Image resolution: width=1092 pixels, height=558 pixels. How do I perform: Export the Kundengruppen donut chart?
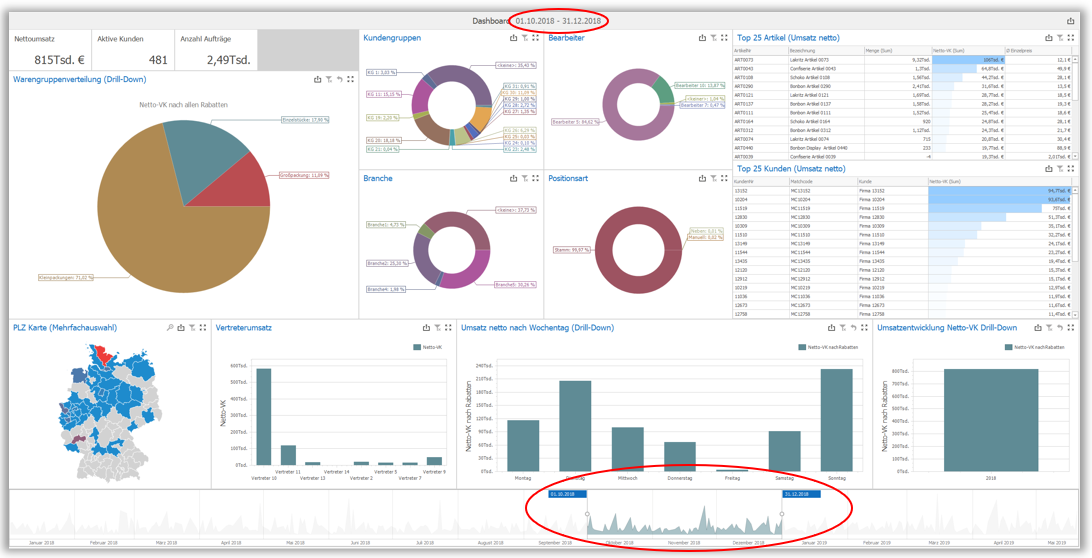click(514, 38)
